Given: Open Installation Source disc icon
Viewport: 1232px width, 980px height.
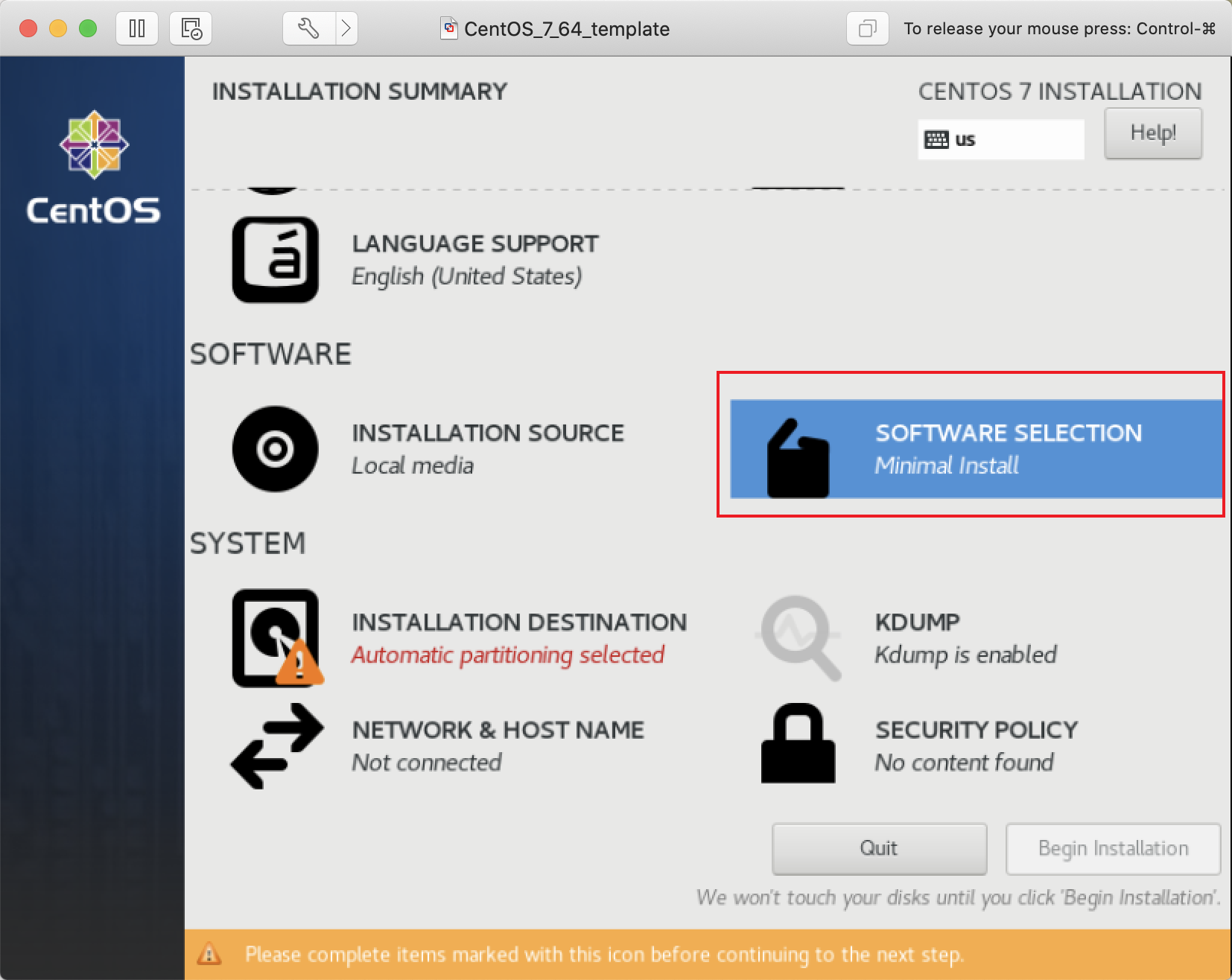Looking at the screenshot, I should coord(276,449).
